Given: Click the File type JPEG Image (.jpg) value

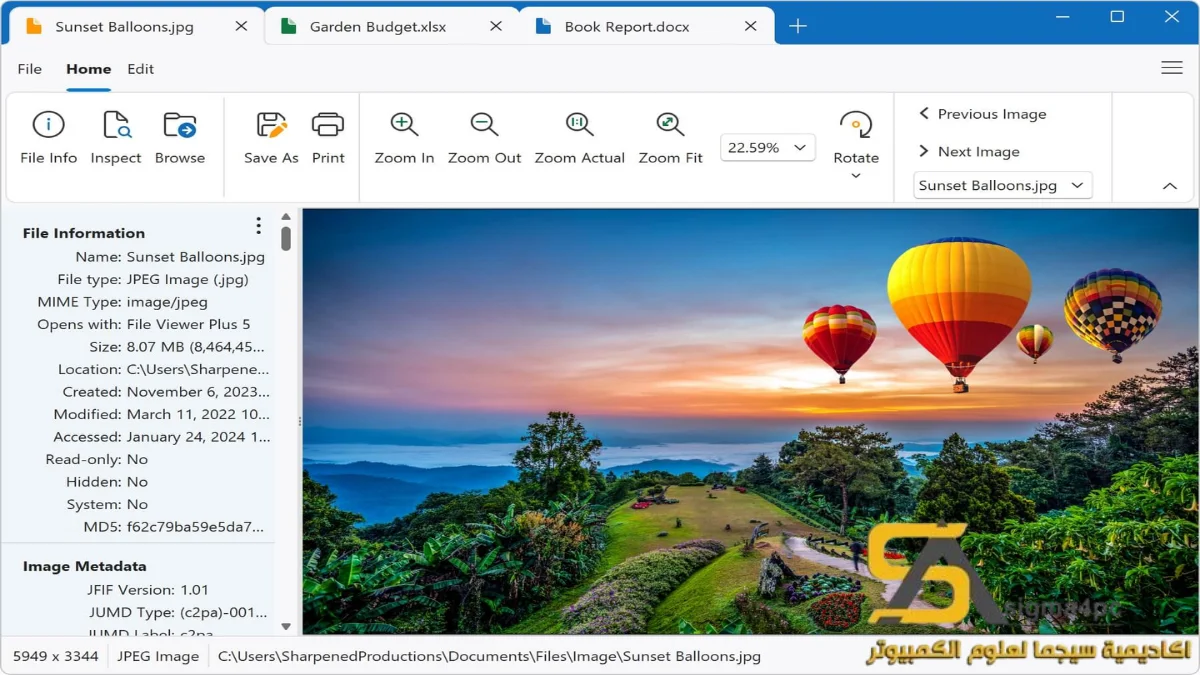Looking at the screenshot, I should pos(188,280).
